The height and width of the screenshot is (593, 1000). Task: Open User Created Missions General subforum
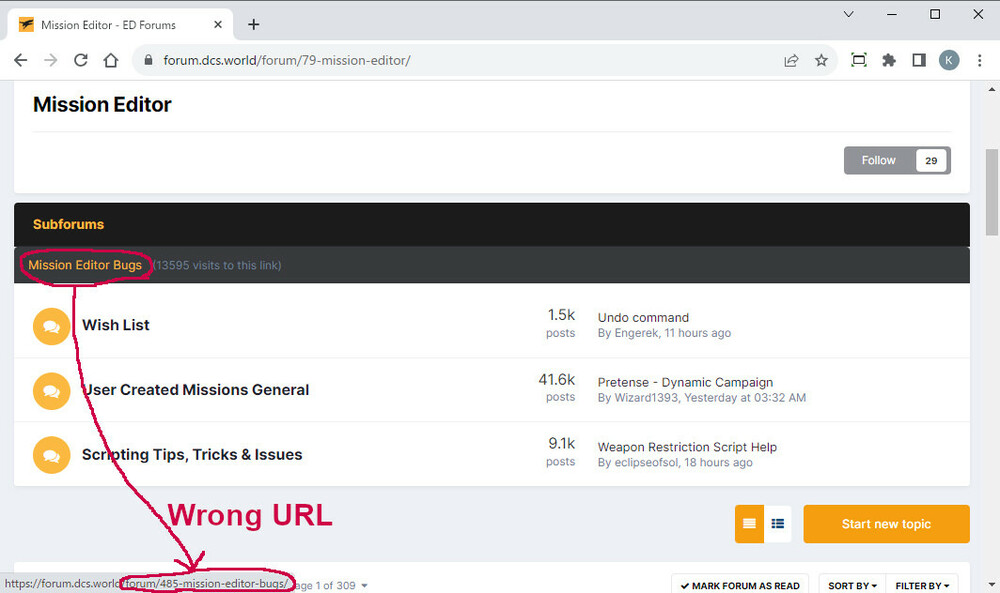(195, 390)
